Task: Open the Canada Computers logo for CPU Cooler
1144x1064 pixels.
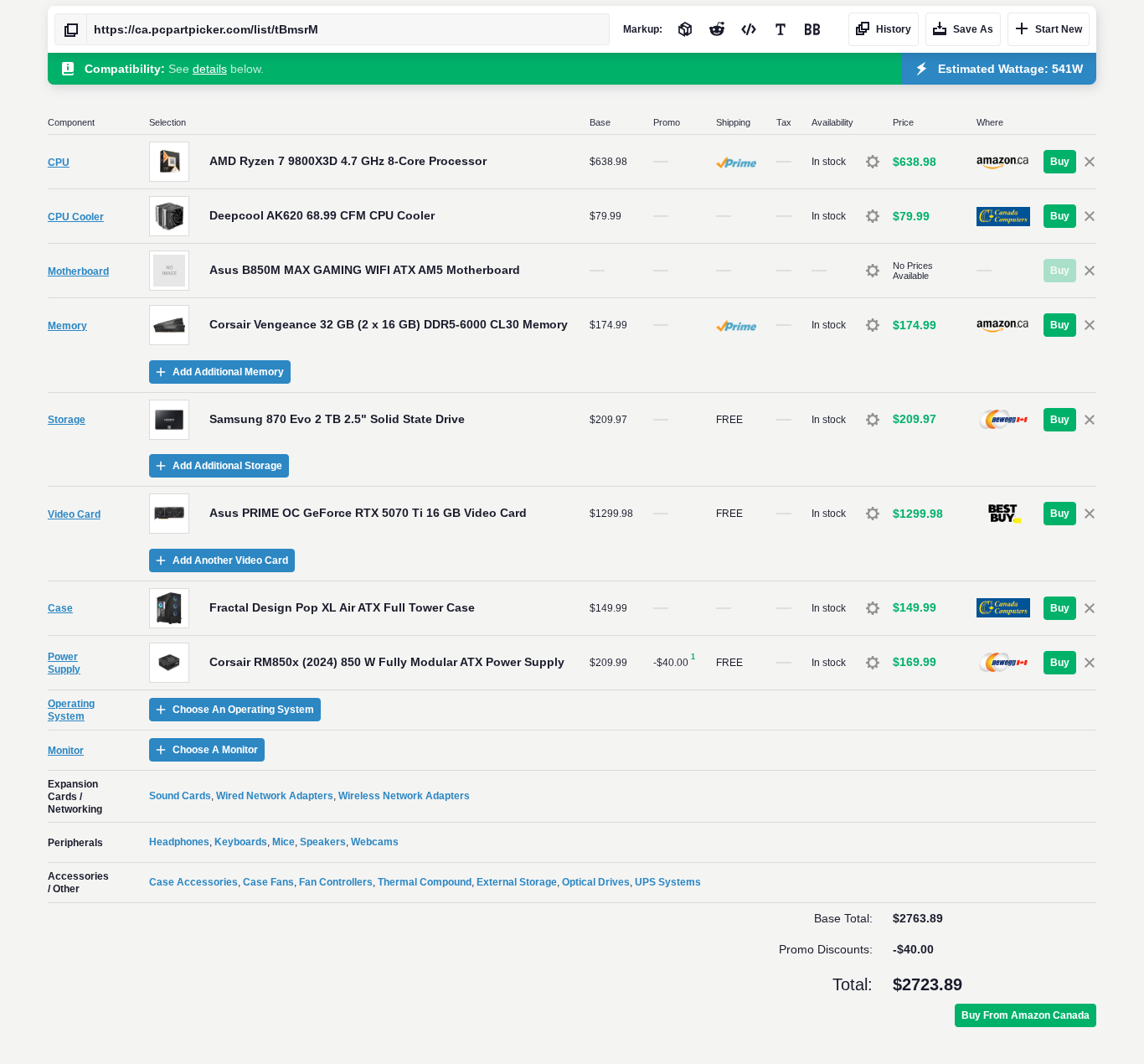Action: [x=1003, y=216]
